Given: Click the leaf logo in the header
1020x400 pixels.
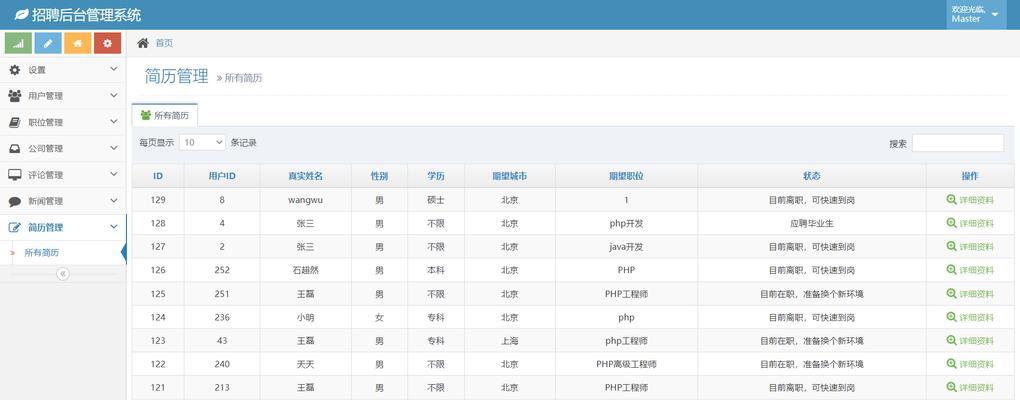Looking at the screenshot, I should tap(21, 14).
